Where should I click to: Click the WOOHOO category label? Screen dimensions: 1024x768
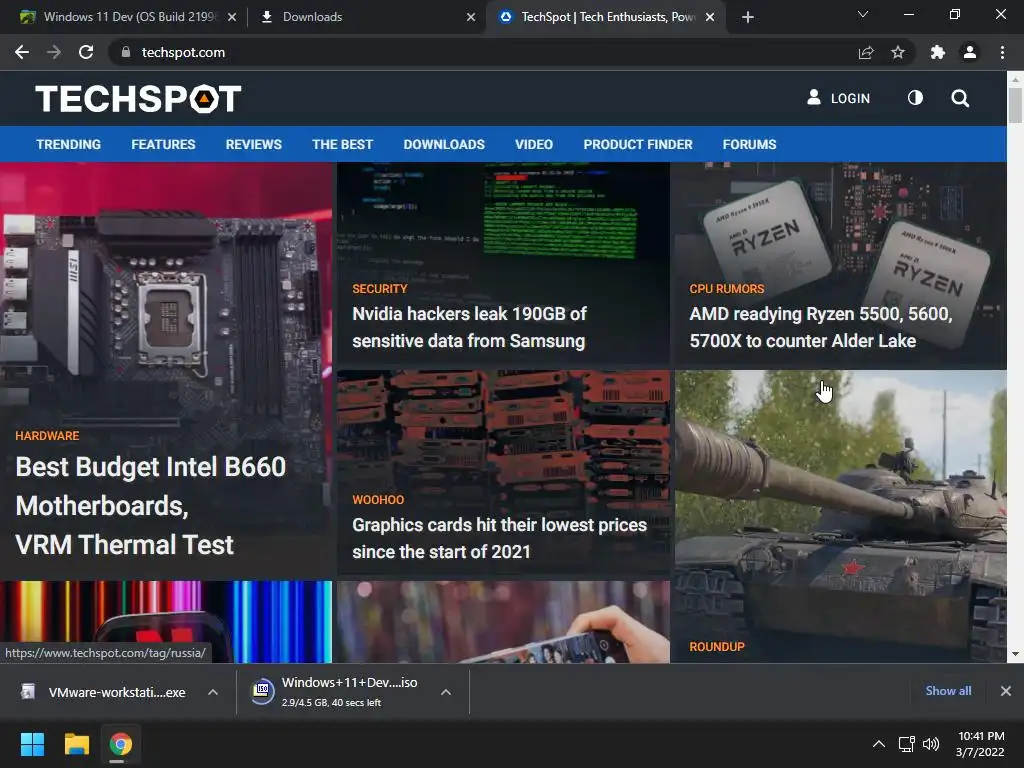[x=378, y=500]
